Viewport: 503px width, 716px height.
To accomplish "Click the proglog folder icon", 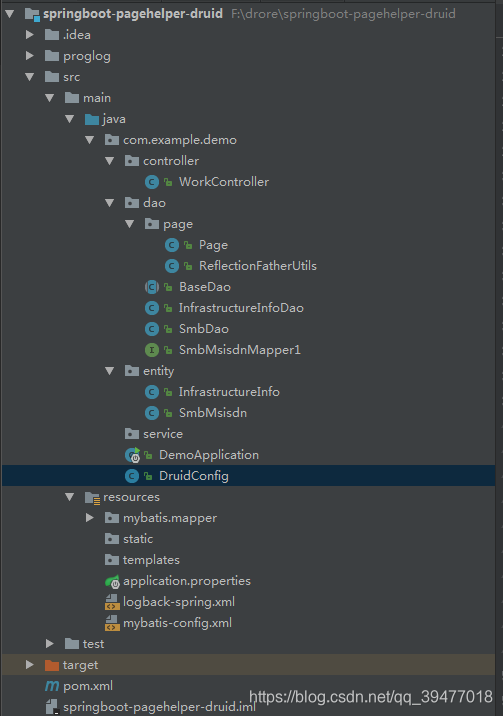I will tap(52, 56).
